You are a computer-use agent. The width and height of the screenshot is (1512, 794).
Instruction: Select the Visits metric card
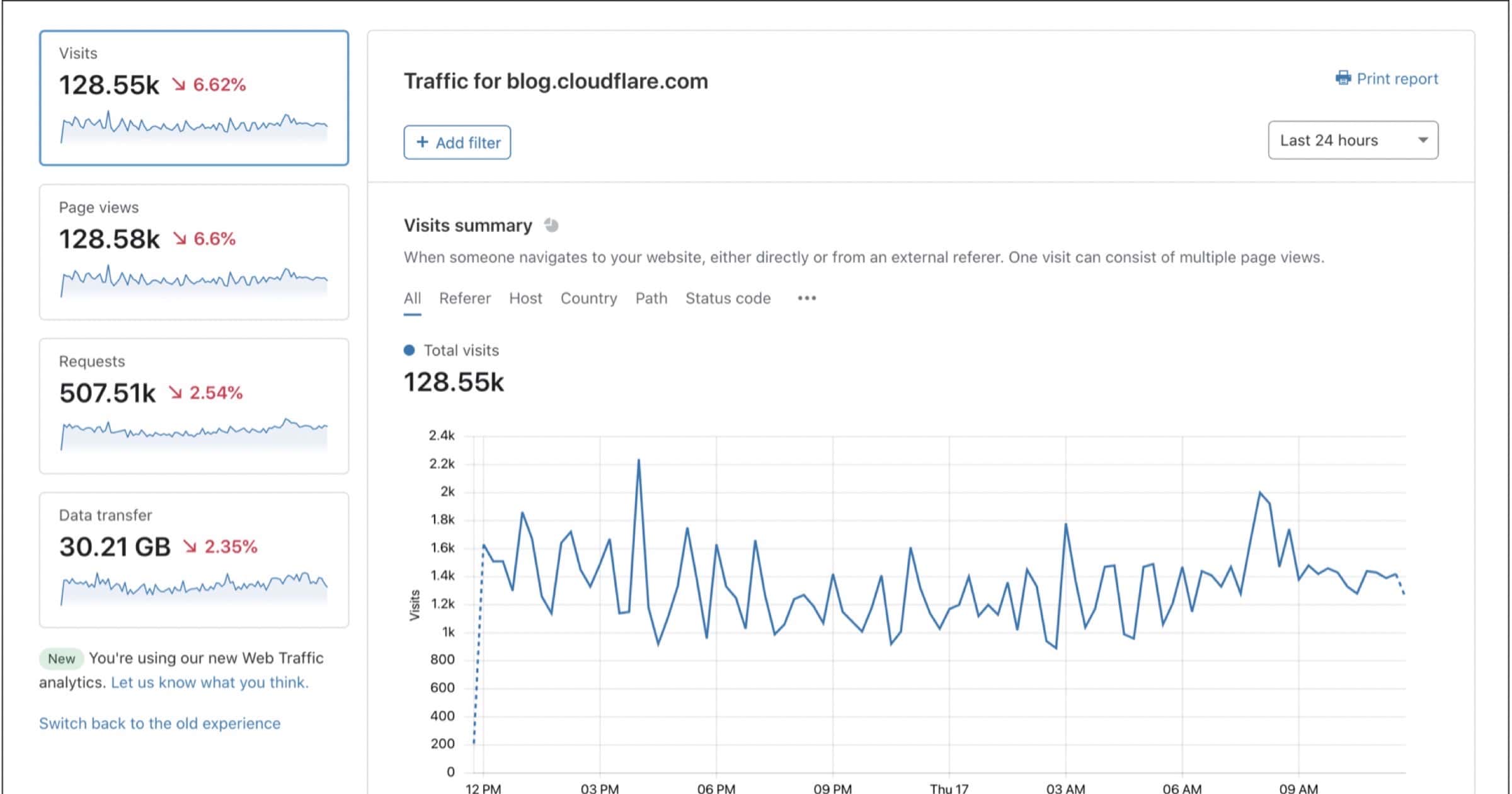click(194, 98)
